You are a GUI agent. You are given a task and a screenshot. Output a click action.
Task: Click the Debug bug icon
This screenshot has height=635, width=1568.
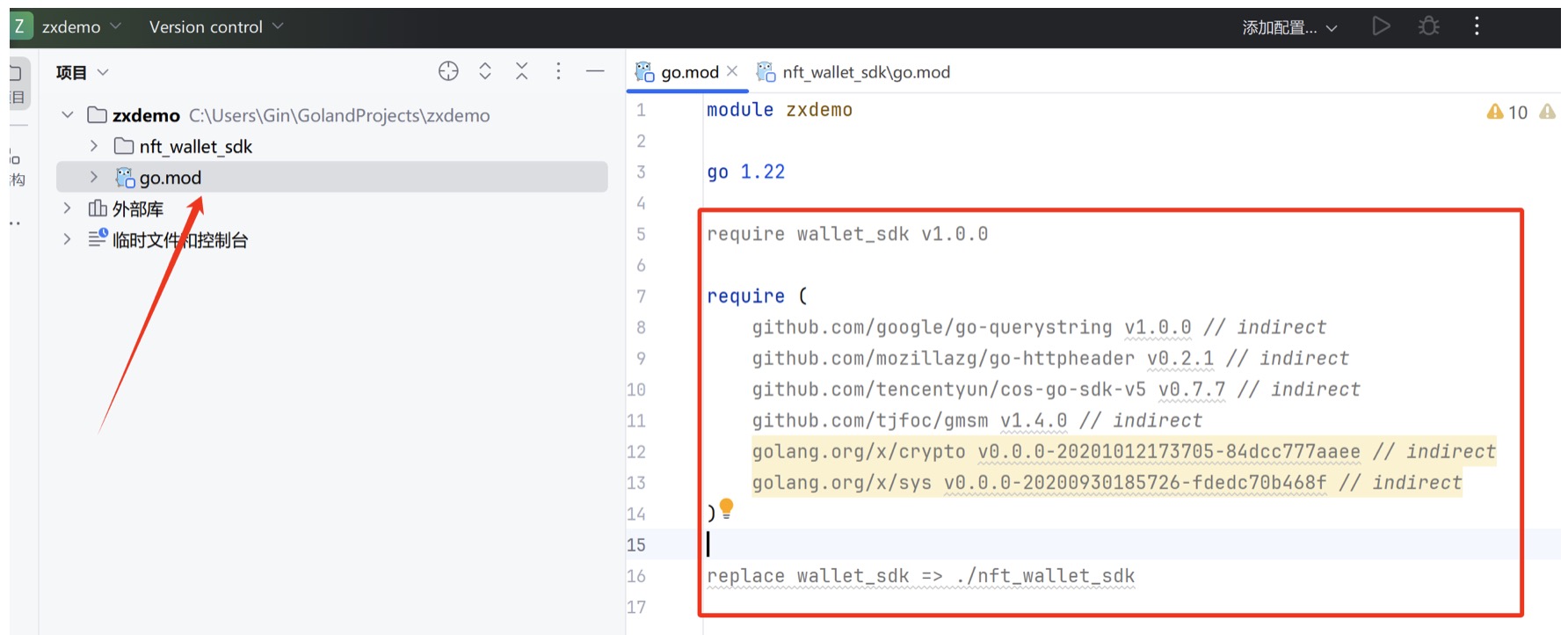[1428, 26]
